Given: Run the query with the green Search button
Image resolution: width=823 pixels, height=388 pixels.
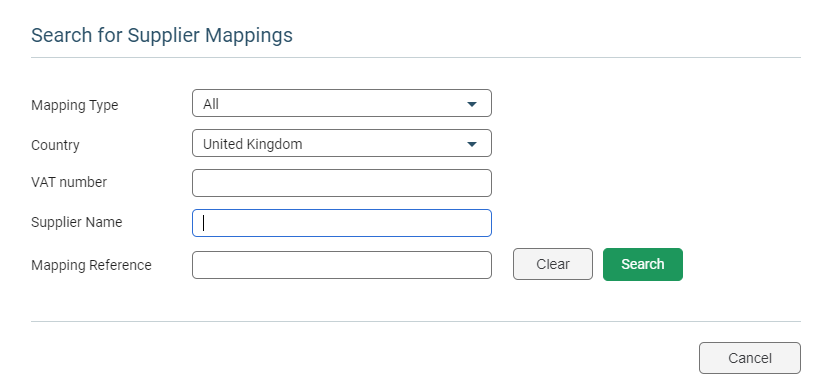Looking at the screenshot, I should (x=642, y=264).
